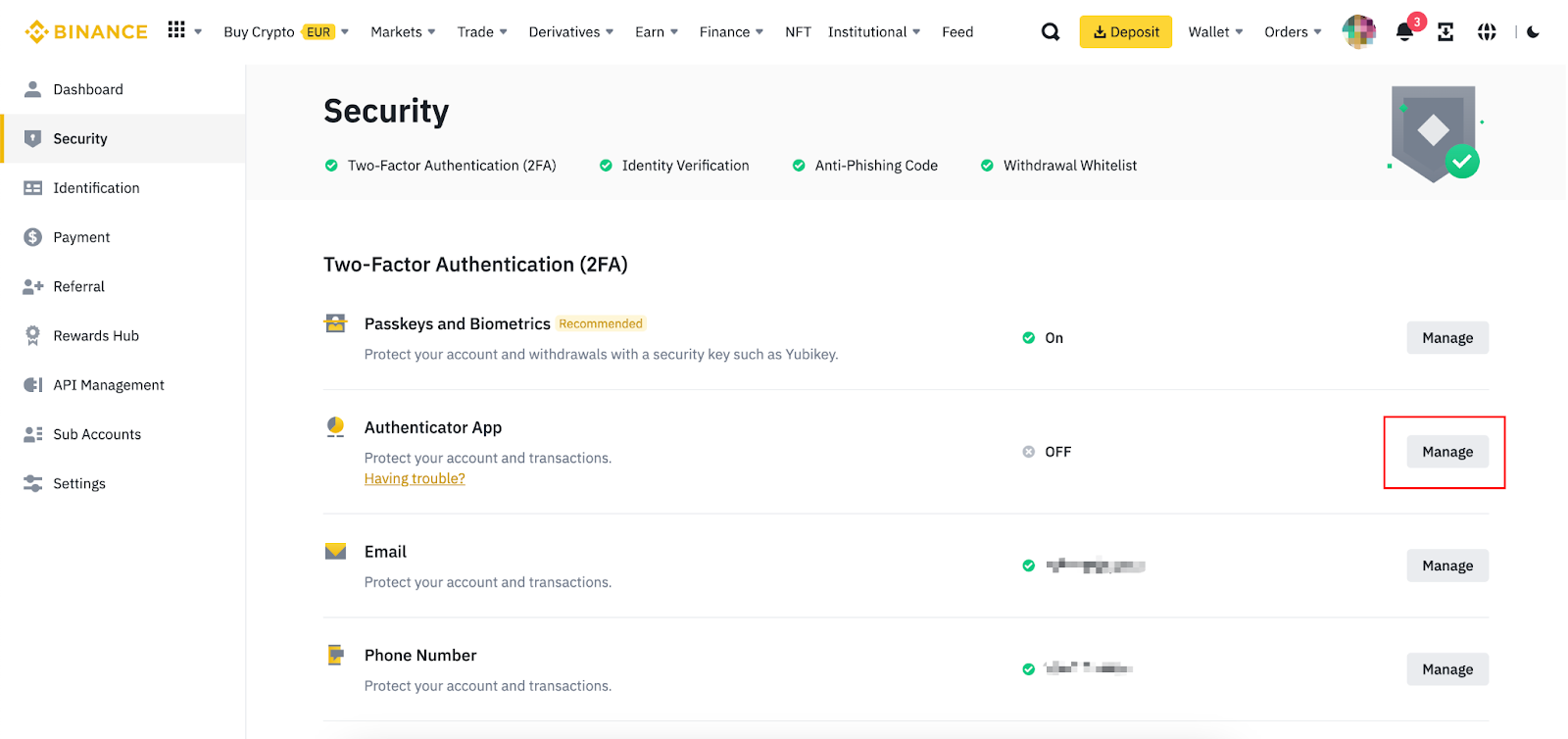
Task: Open the Having trouble? link
Action: [x=415, y=478]
